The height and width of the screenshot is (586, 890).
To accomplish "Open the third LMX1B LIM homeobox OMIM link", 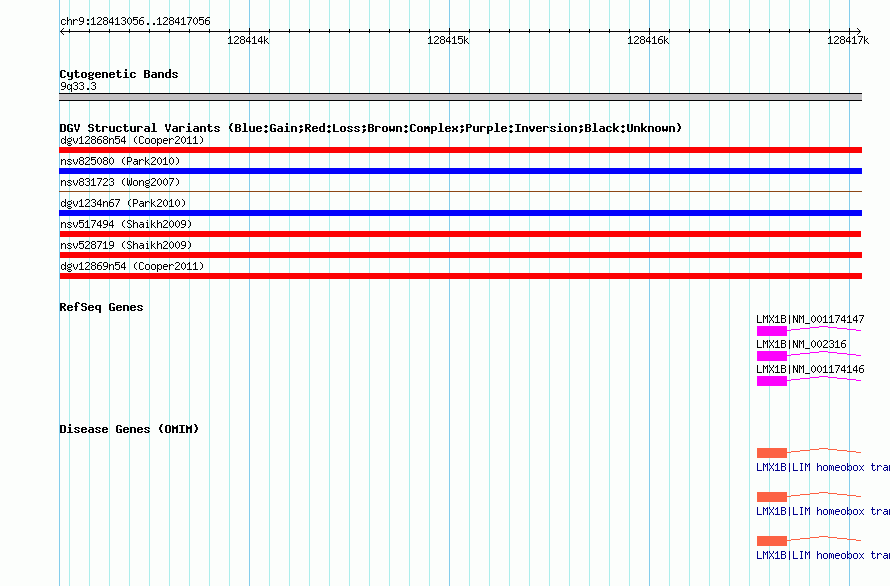I will click(822, 555).
